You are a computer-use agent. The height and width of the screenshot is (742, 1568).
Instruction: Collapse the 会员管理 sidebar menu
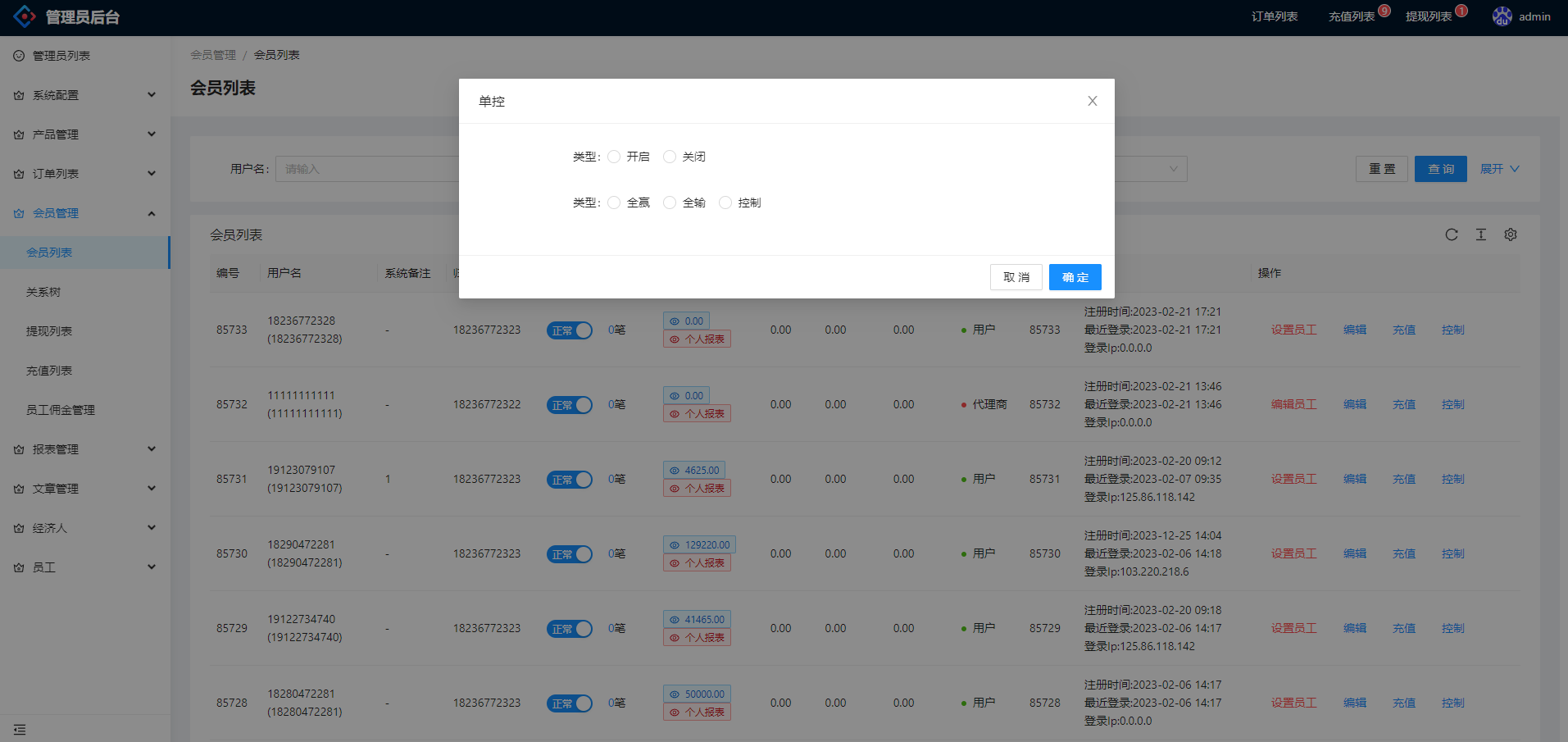[x=55, y=212]
